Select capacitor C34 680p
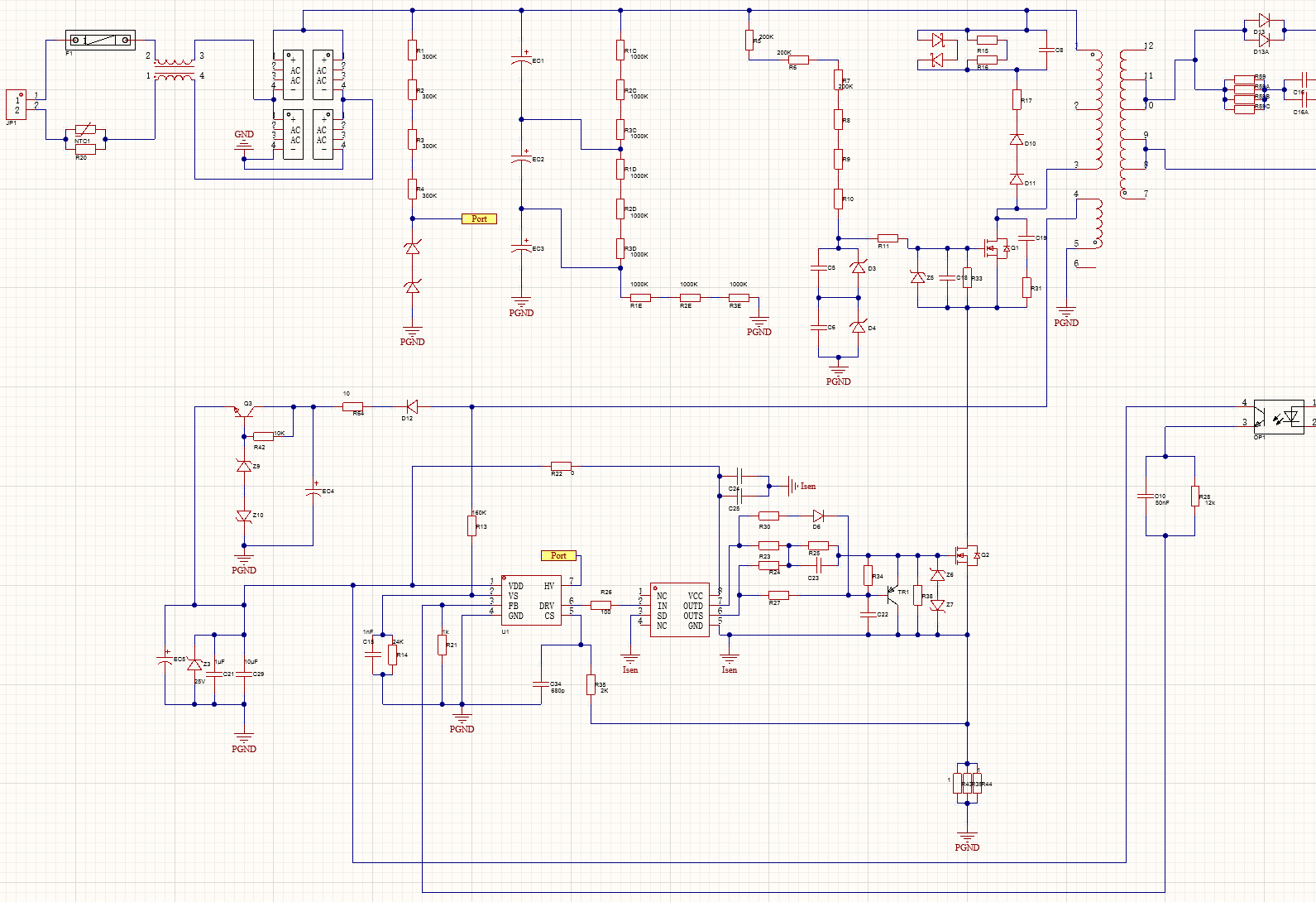 (x=541, y=684)
